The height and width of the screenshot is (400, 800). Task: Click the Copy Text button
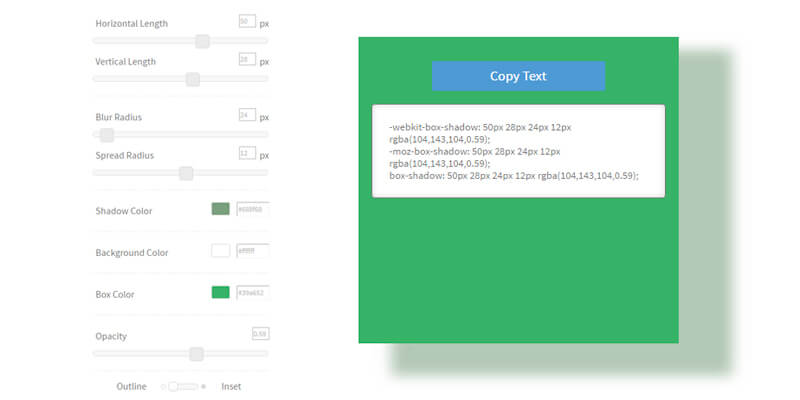point(518,76)
